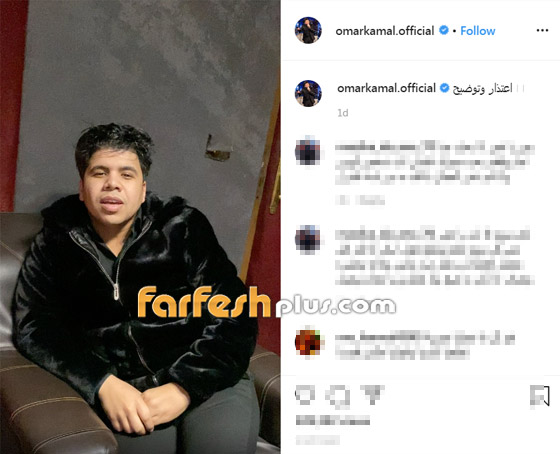Click reply line under the first comment
560x454 pixels.
(x=360, y=200)
